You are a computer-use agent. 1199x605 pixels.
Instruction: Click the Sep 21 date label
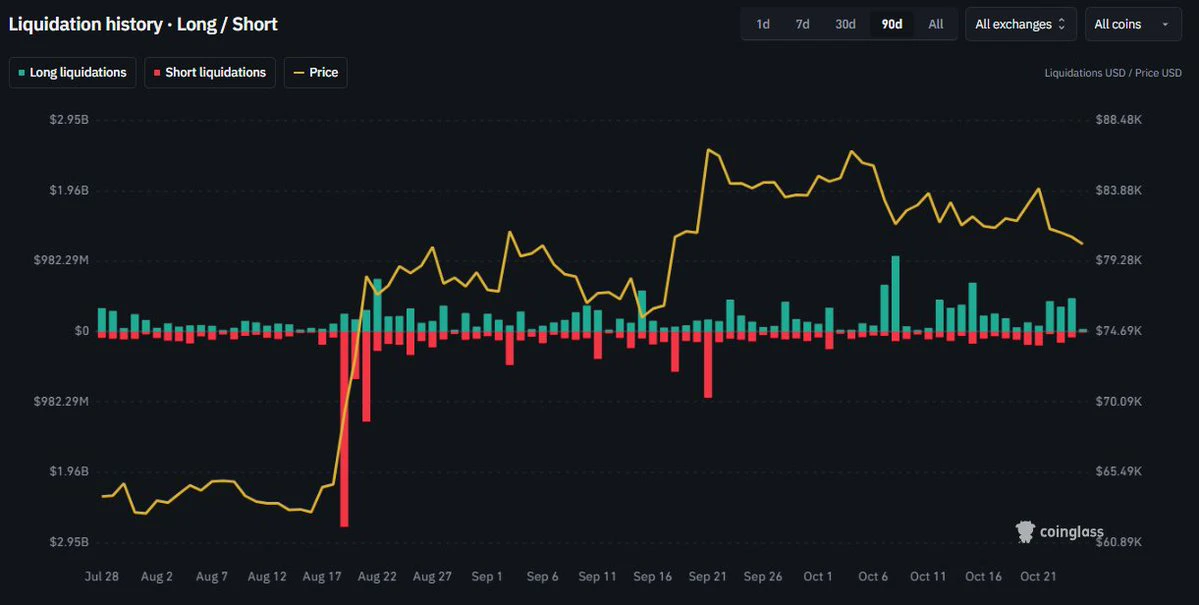coord(707,577)
